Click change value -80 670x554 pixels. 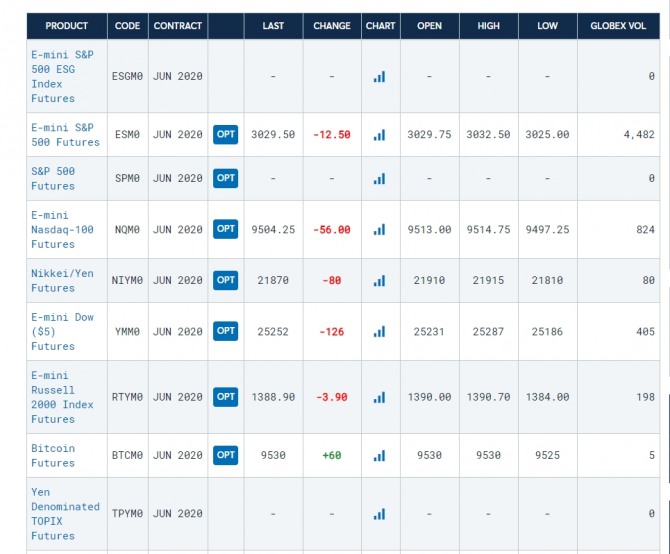(332, 281)
